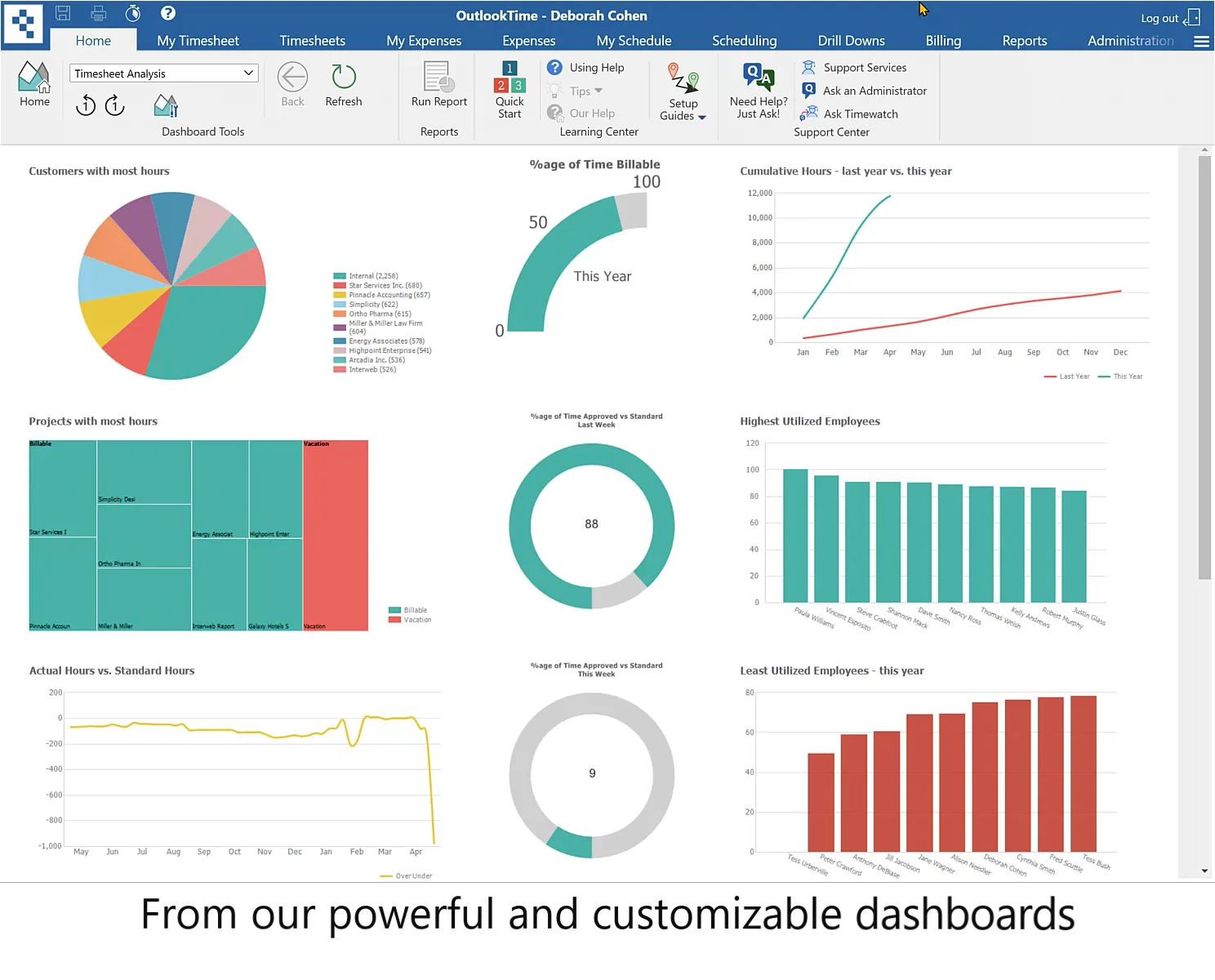Image resolution: width=1215 pixels, height=980 pixels.
Task: Refresh the dashboard
Action: point(344,84)
